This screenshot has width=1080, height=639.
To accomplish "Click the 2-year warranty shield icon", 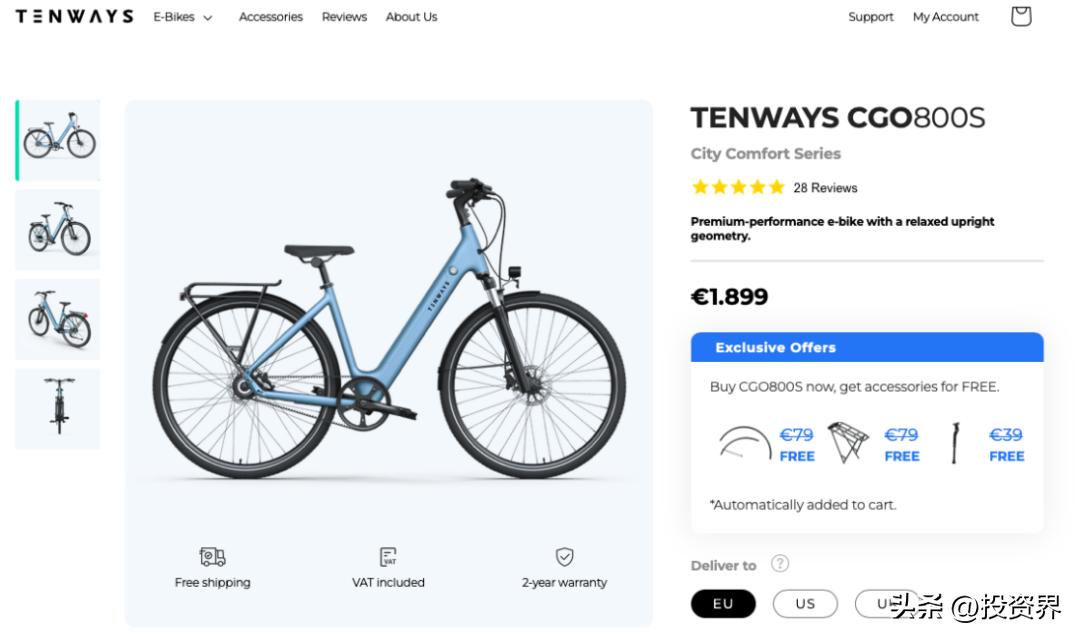I will pos(564,557).
